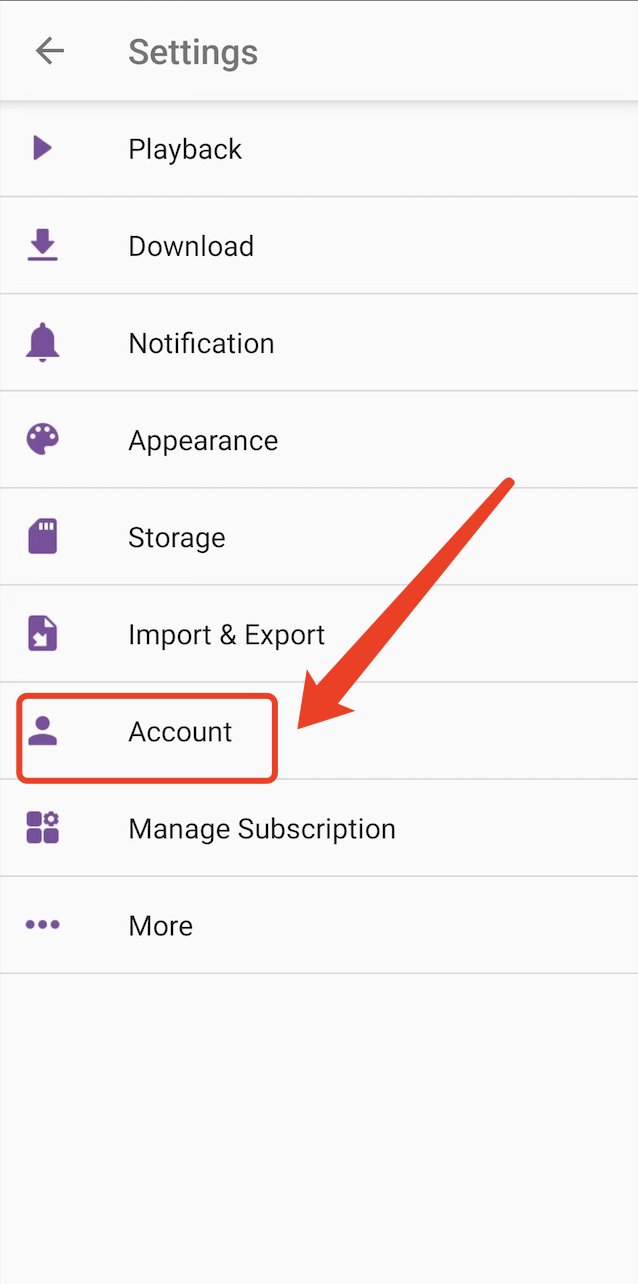The width and height of the screenshot is (638, 1284).
Task: Click the Playback triangle icon
Action: (42, 149)
